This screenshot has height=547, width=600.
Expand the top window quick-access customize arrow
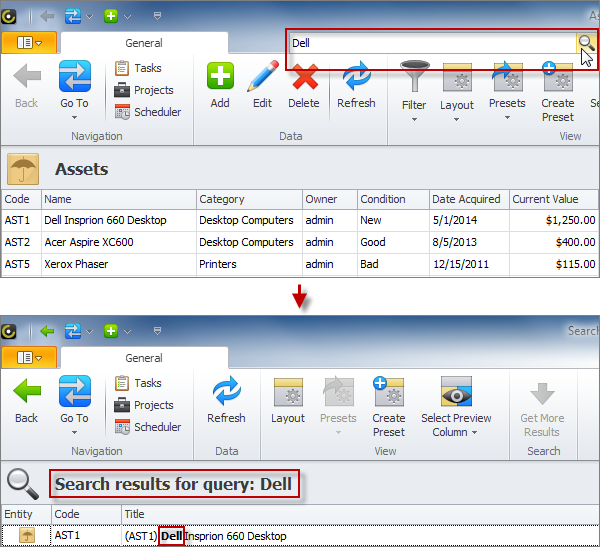click(x=157, y=16)
